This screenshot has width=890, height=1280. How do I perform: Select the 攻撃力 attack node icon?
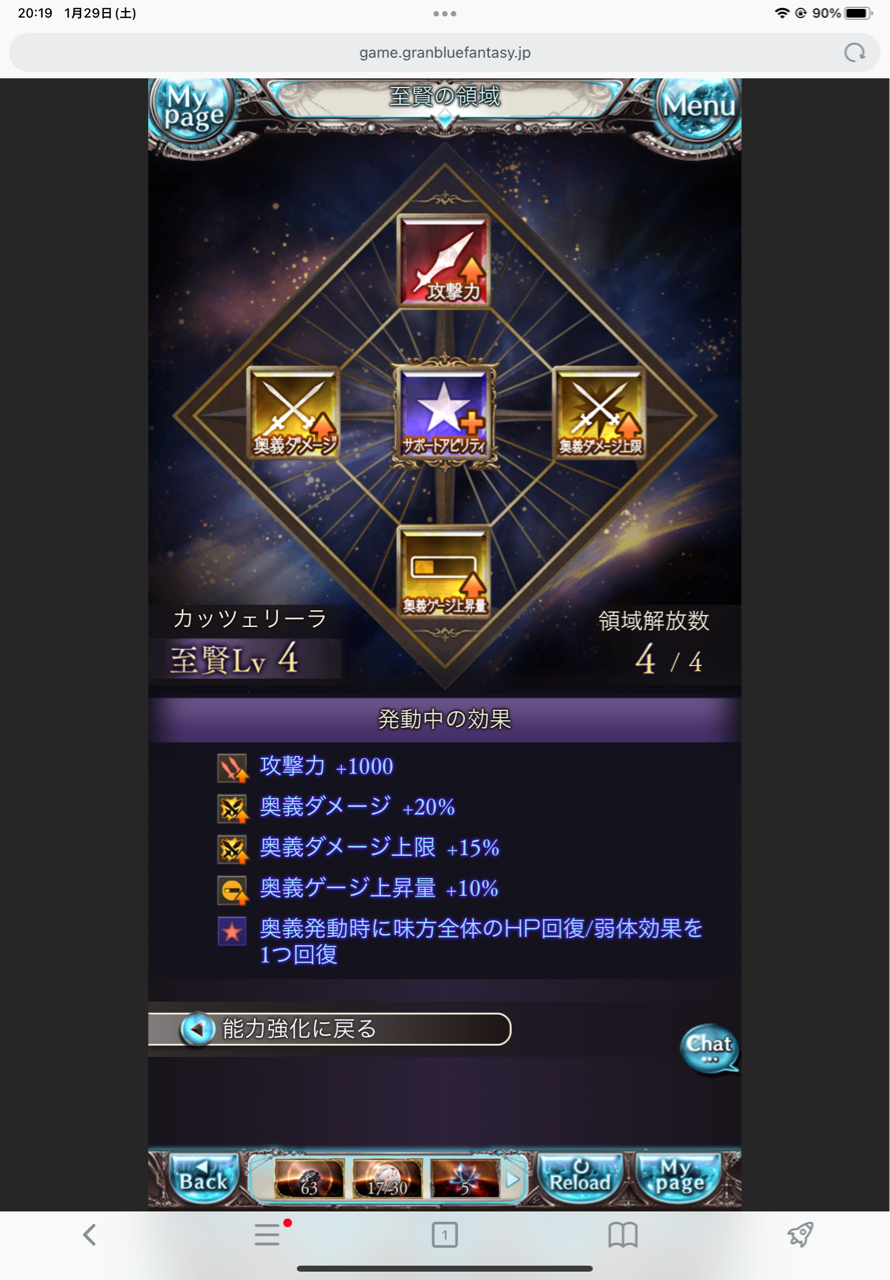444,261
